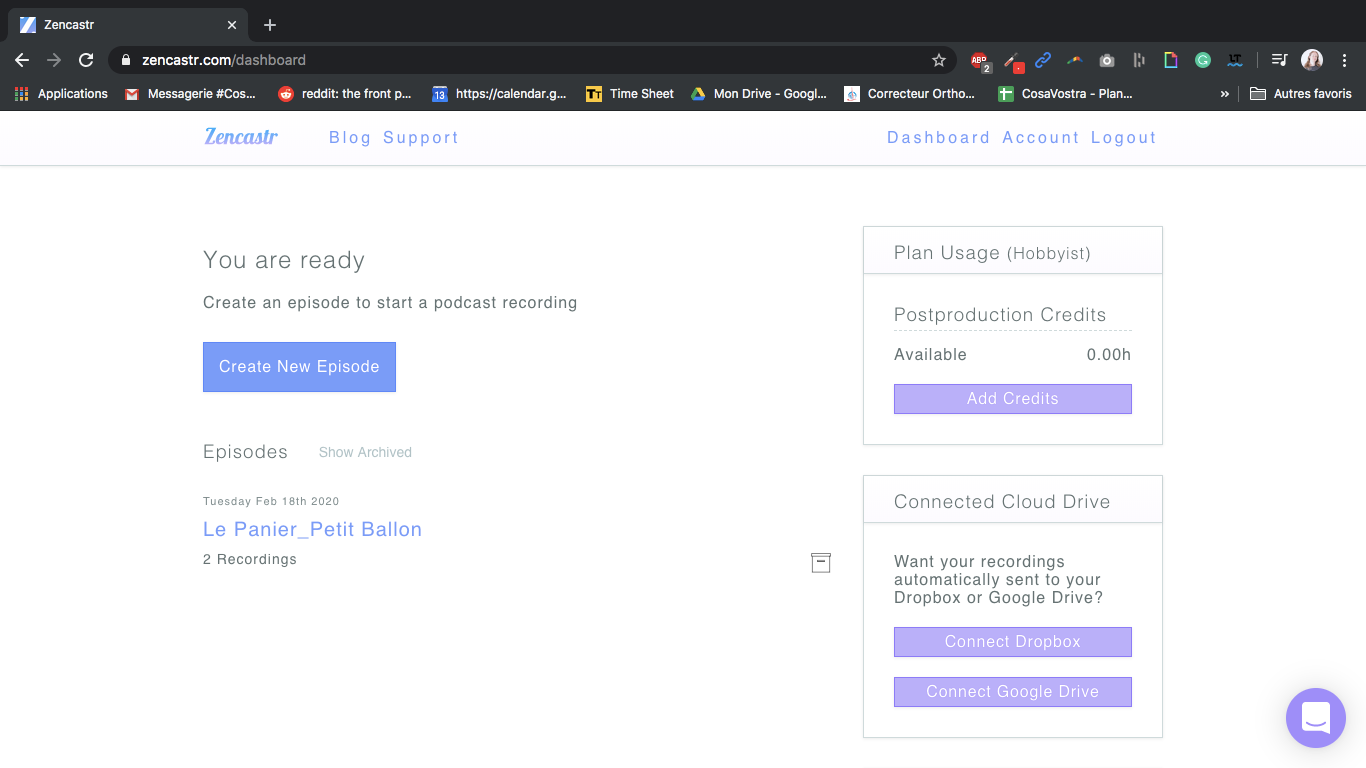
Task: Bookmark this page with the star
Action: click(x=939, y=60)
